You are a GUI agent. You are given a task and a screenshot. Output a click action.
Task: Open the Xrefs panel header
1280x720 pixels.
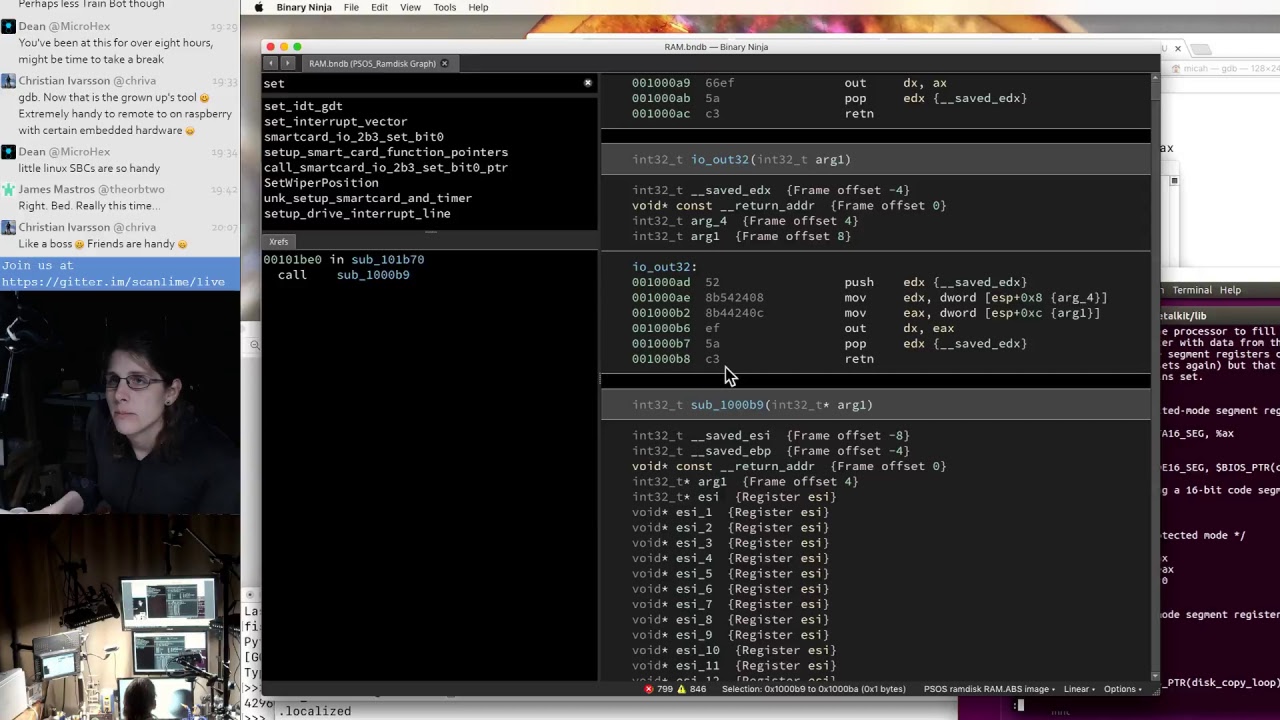click(x=279, y=242)
